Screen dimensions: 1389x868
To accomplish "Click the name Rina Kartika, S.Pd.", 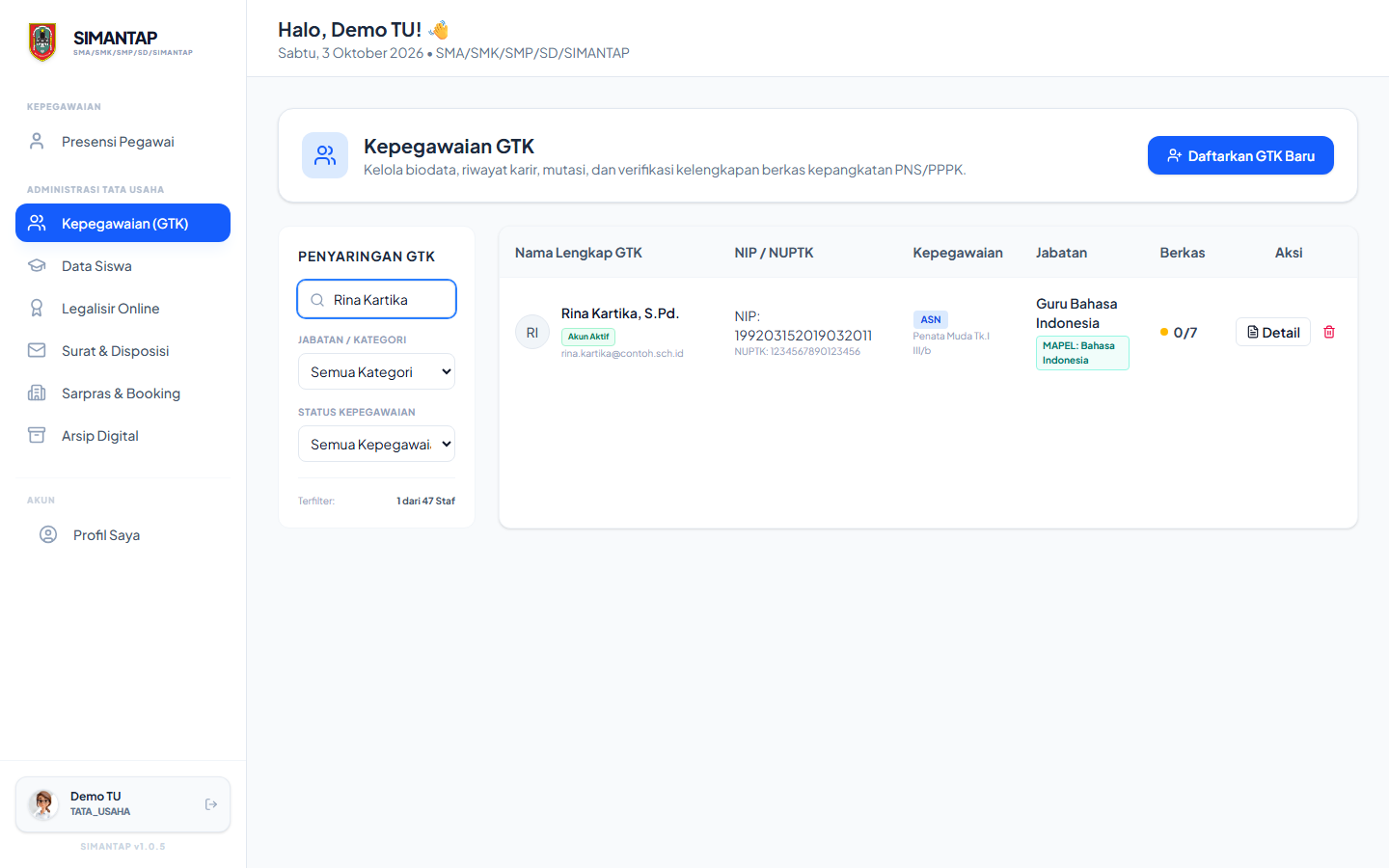I will pyautogui.click(x=620, y=313).
